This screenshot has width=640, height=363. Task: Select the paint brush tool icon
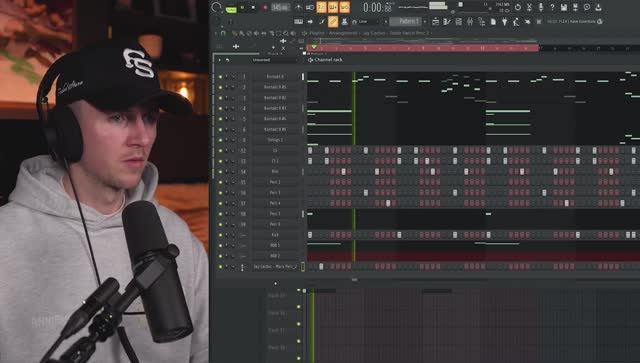click(x=322, y=21)
